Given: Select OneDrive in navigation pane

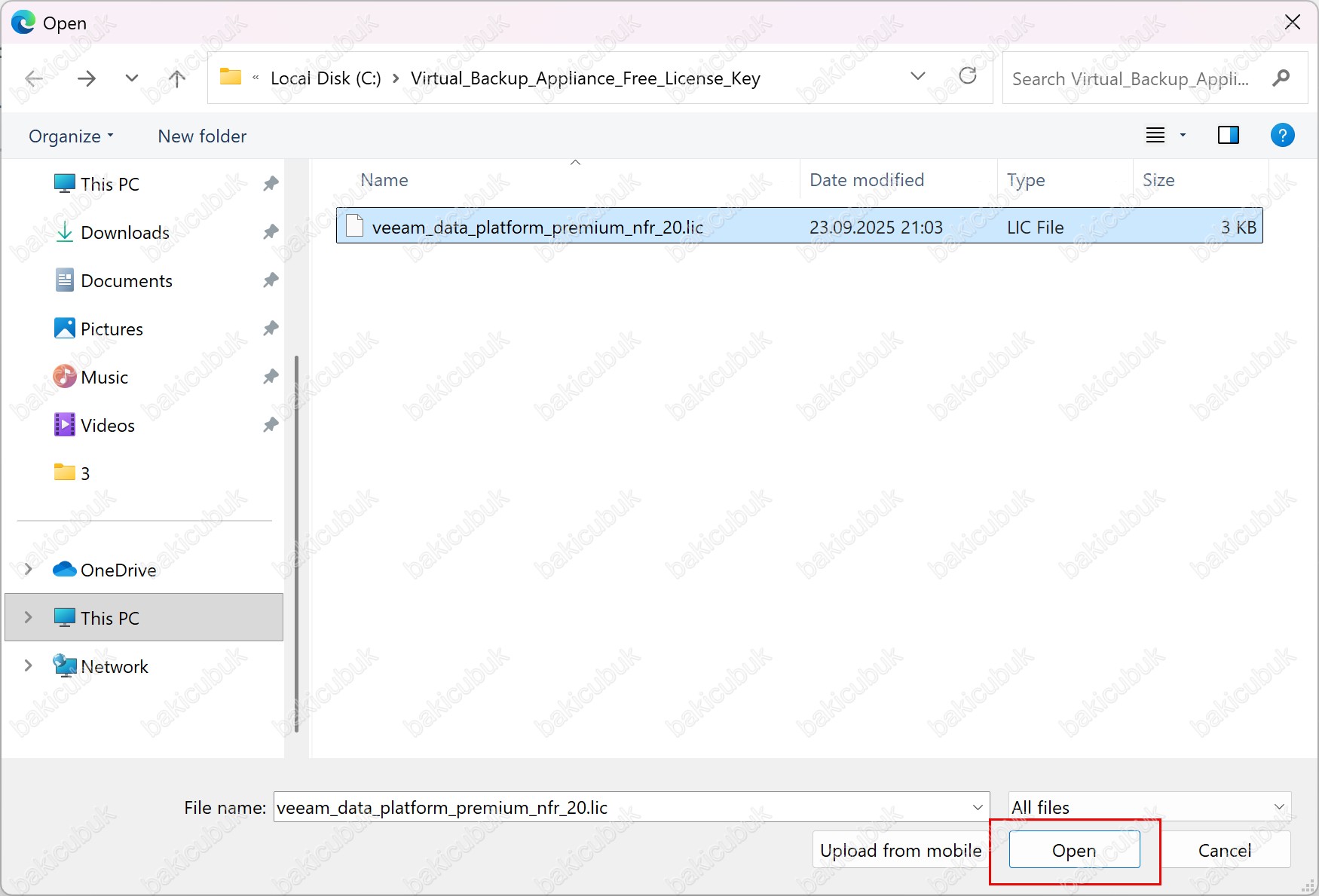Looking at the screenshot, I should point(105,570).
